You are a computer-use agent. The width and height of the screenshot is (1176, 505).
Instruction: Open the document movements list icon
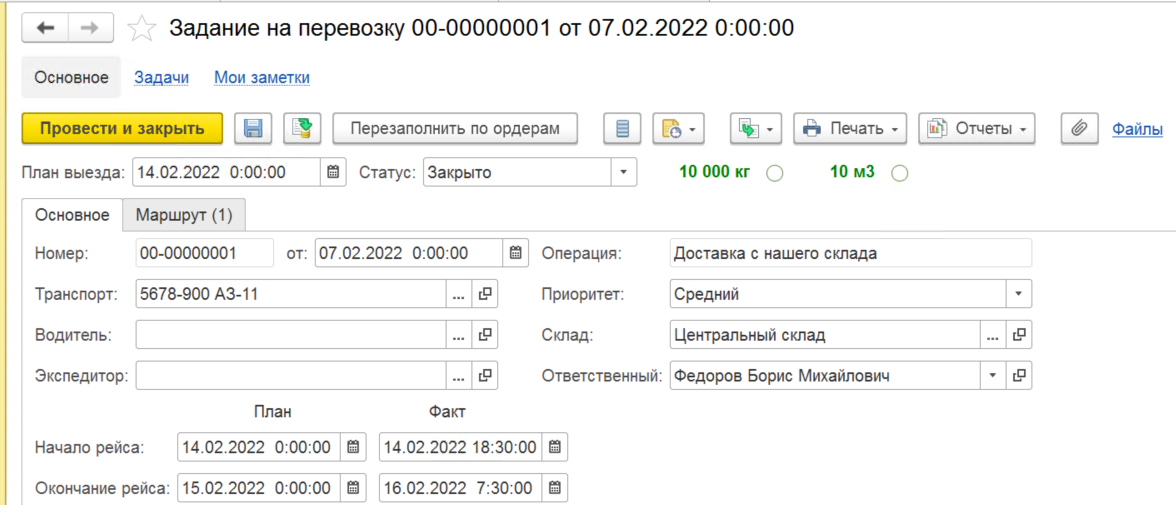[x=623, y=128]
